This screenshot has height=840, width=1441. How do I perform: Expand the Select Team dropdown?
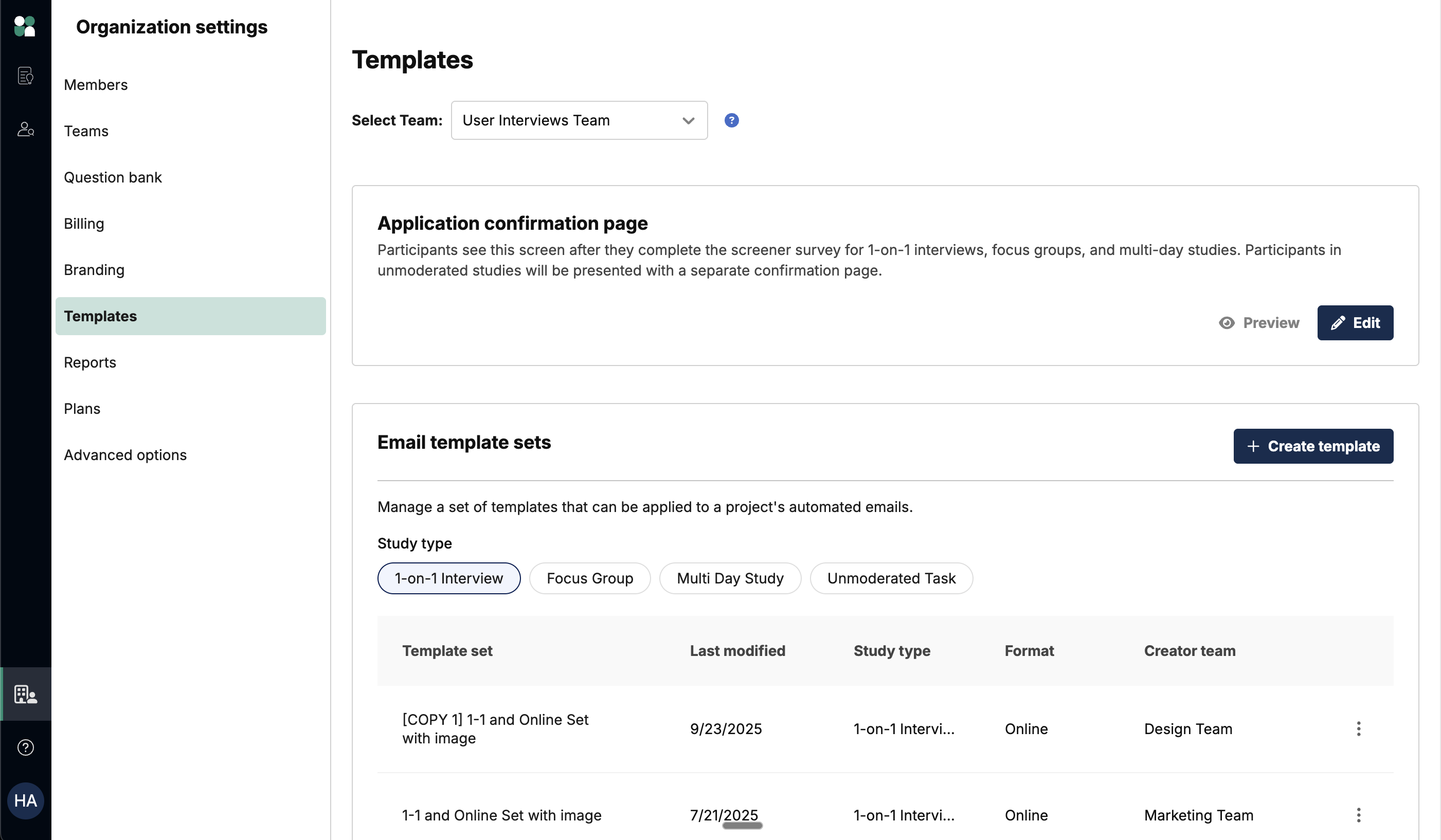(579, 121)
